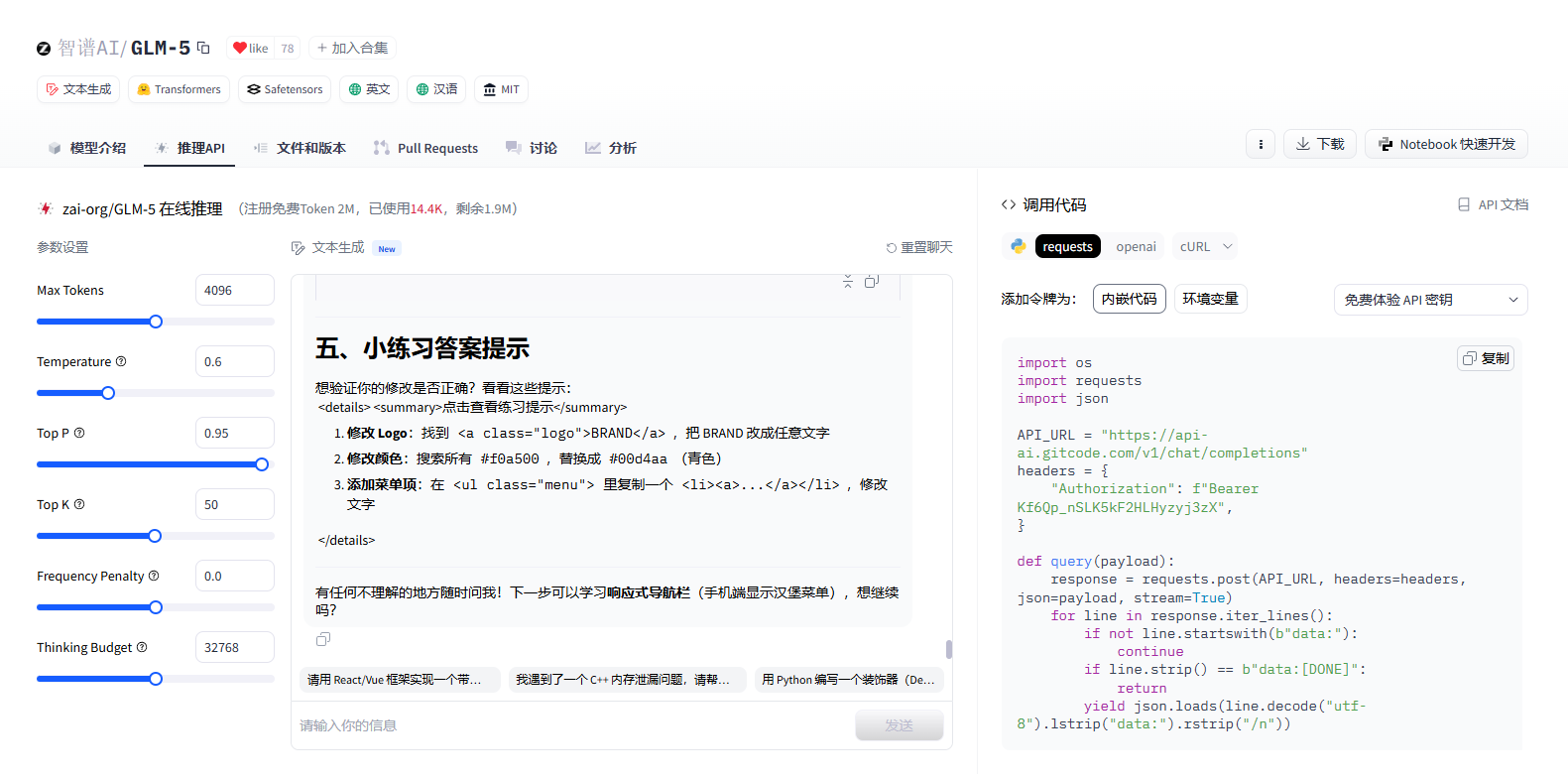Click the Top K help icon
1568x782 pixels.
(x=79, y=504)
